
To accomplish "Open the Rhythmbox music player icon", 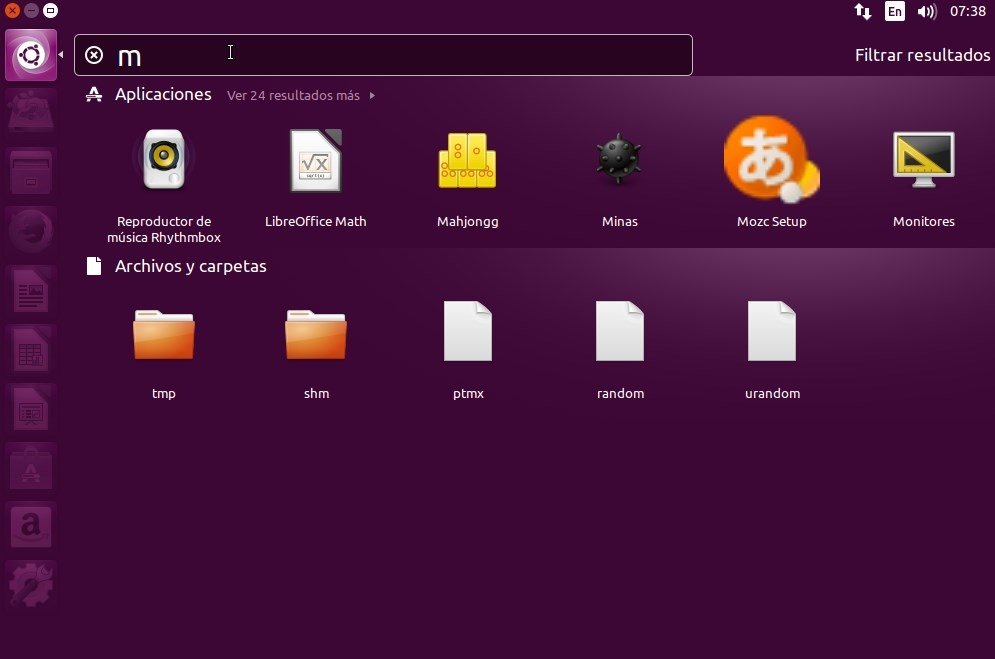I will click(164, 159).
